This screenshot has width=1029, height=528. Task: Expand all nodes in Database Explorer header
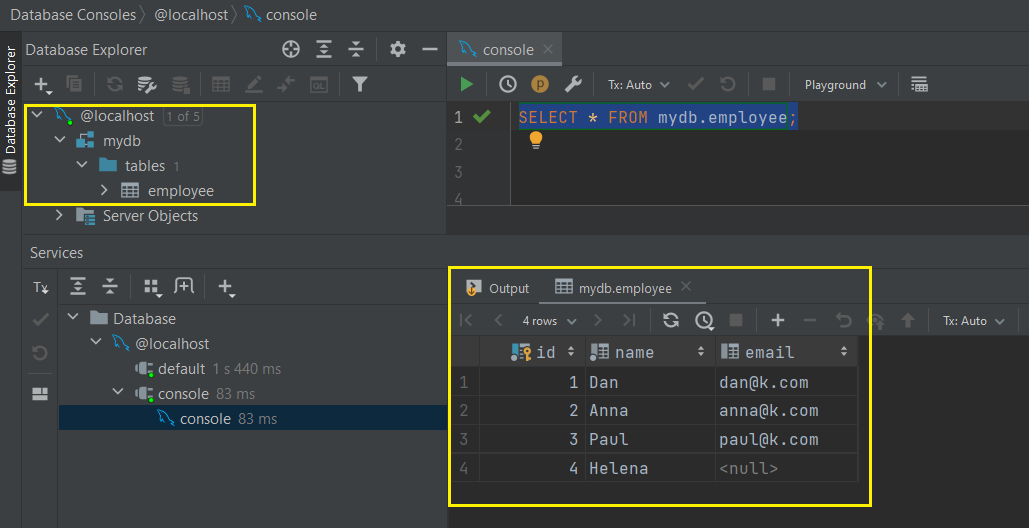pyautogui.click(x=324, y=49)
